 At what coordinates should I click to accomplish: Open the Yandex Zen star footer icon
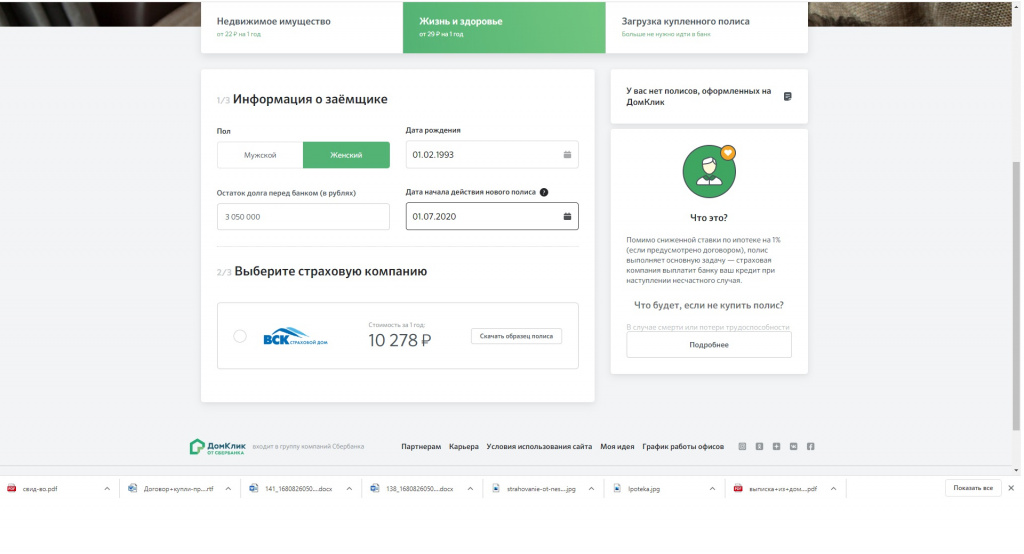click(776, 447)
